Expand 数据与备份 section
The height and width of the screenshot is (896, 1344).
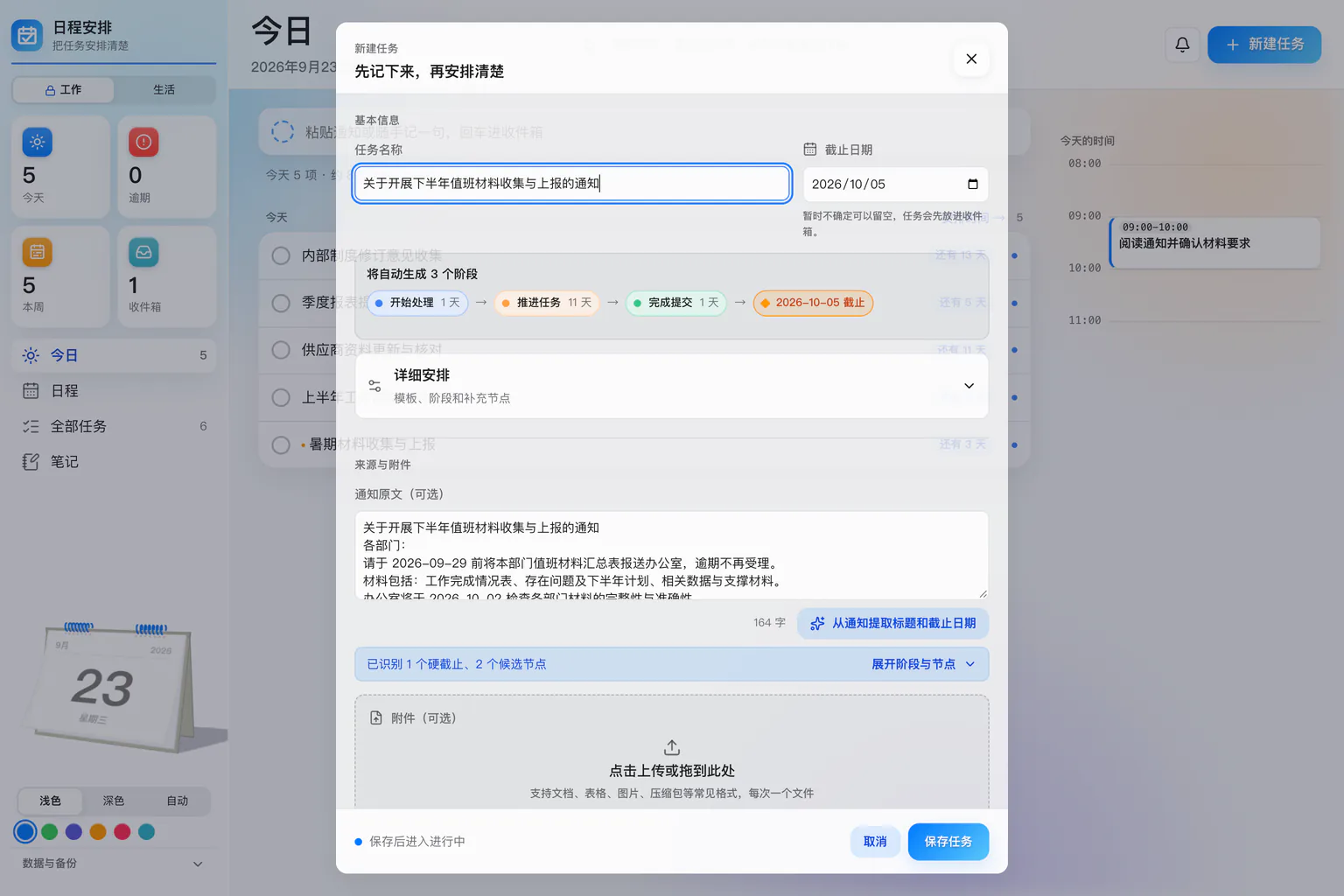[114, 864]
